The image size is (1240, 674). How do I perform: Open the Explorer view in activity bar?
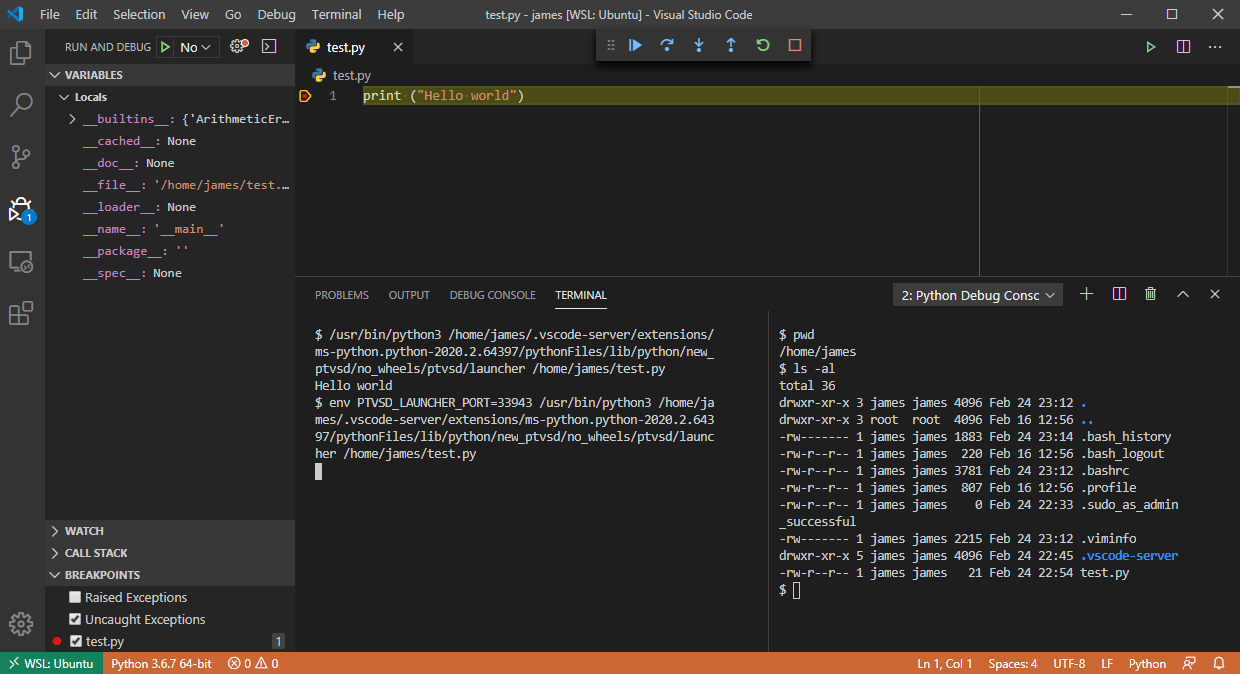tap(21, 53)
